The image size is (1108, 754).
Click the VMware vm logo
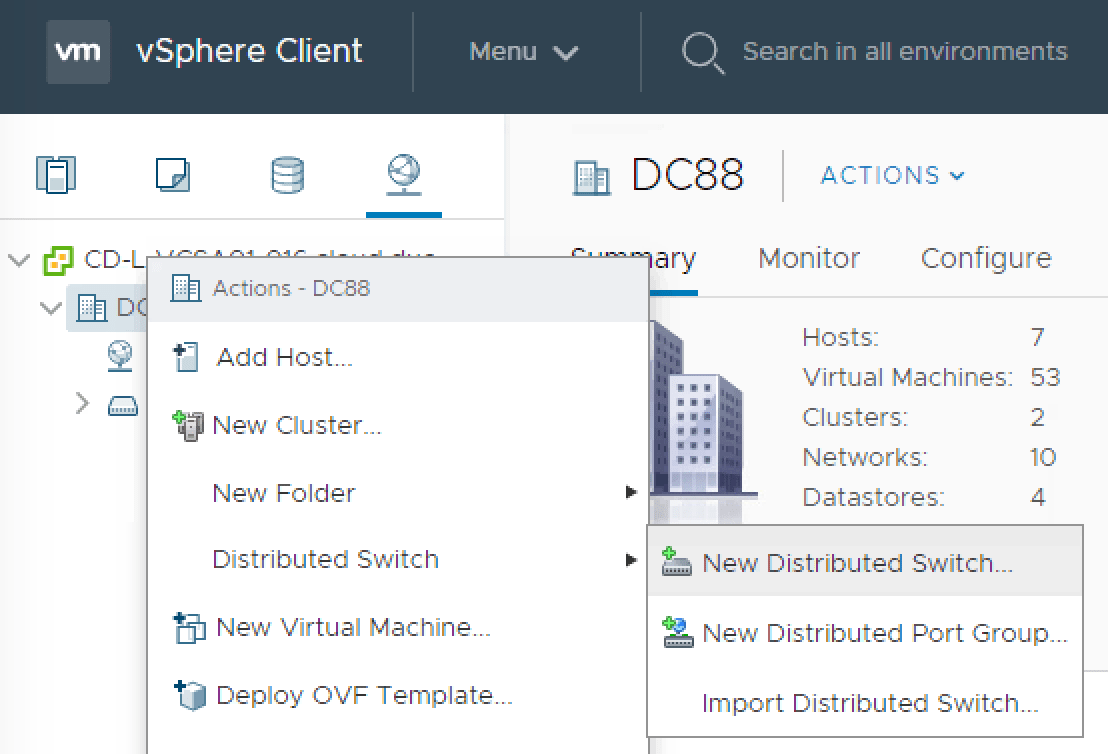[x=78, y=51]
